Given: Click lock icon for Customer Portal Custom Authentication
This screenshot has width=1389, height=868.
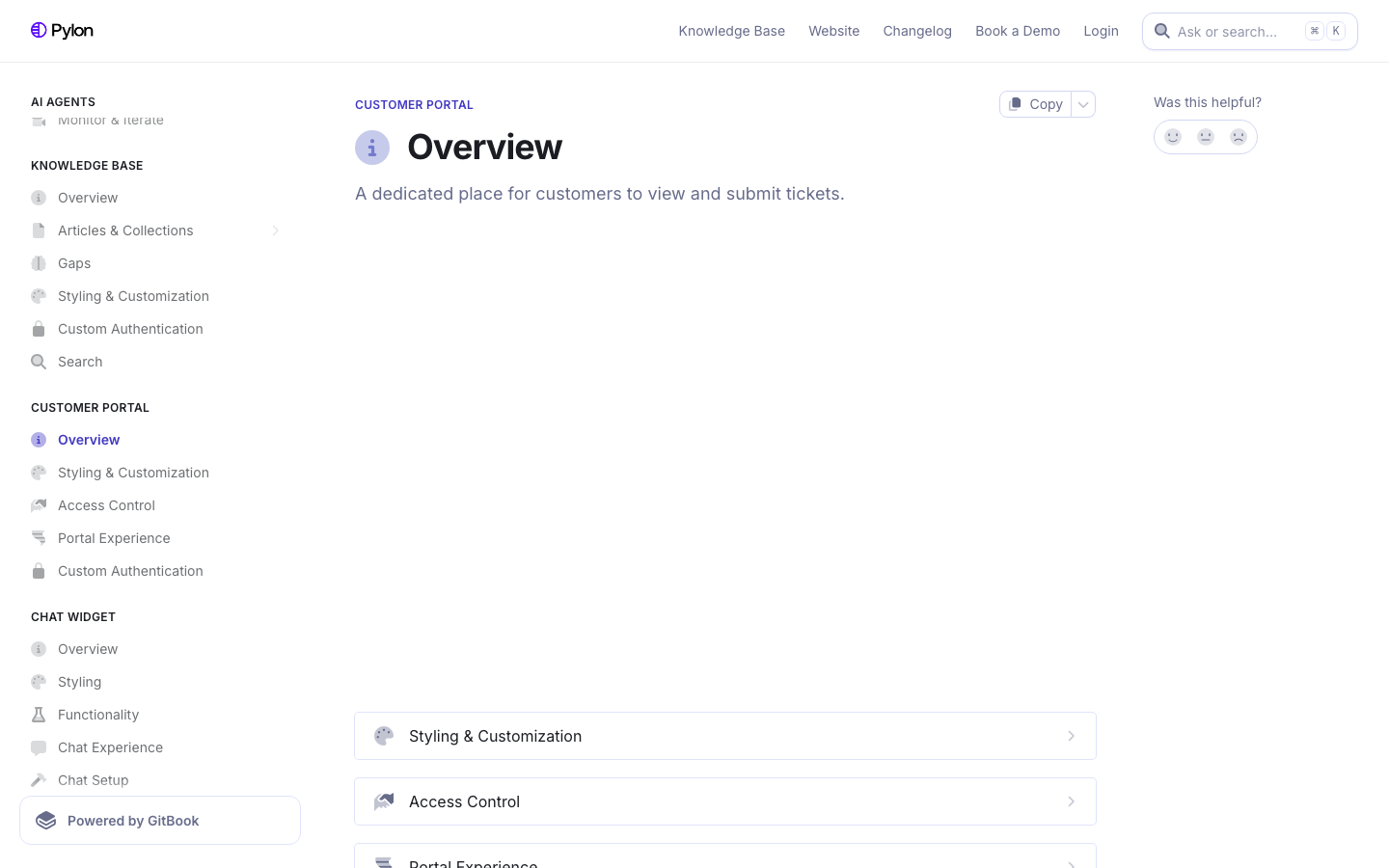Looking at the screenshot, I should coord(39,571).
